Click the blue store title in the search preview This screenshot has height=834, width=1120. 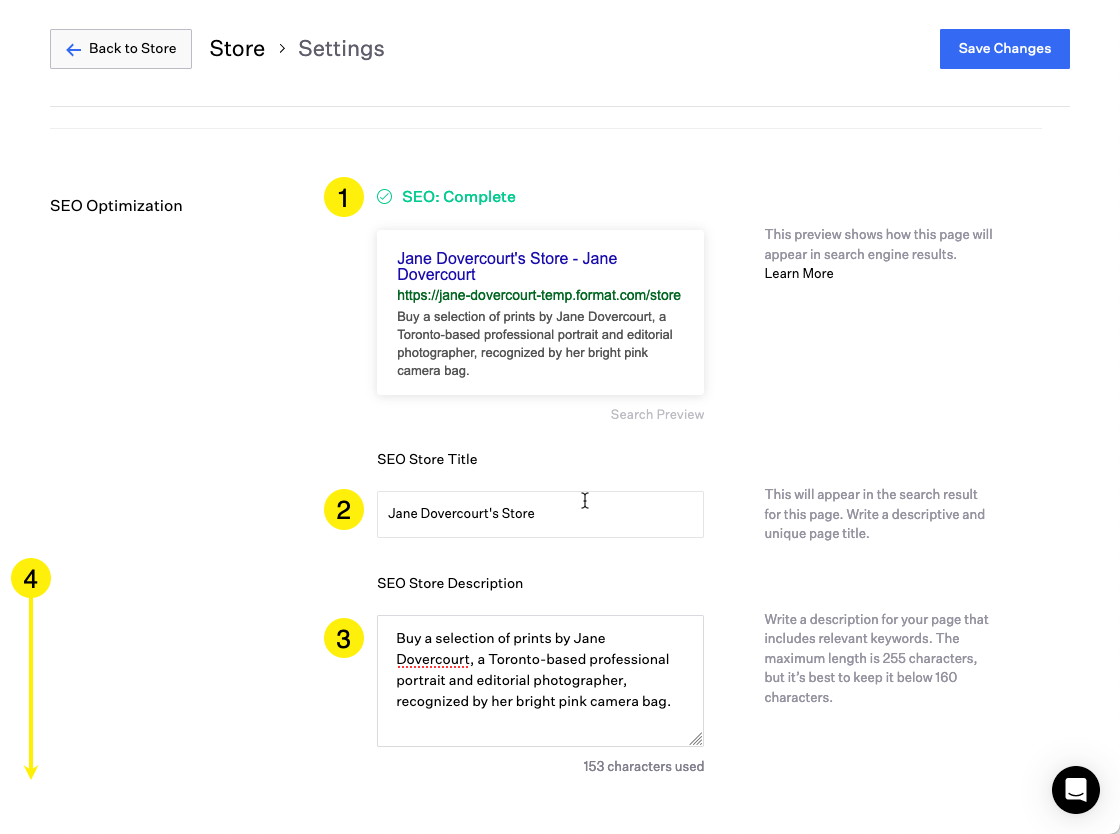click(x=507, y=265)
